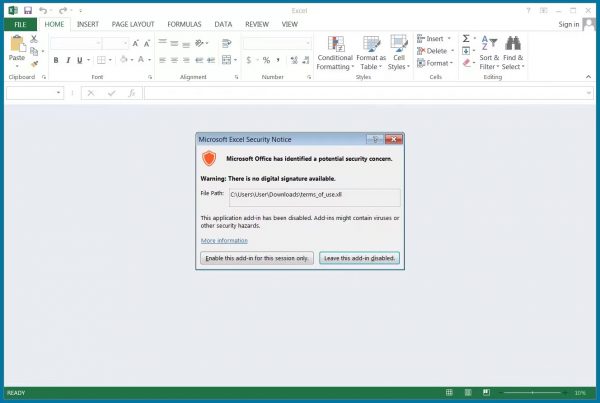The height and width of the screenshot is (403, 600).
Task: Collapse the ribbon with the chevron
Action: point(588,77)
